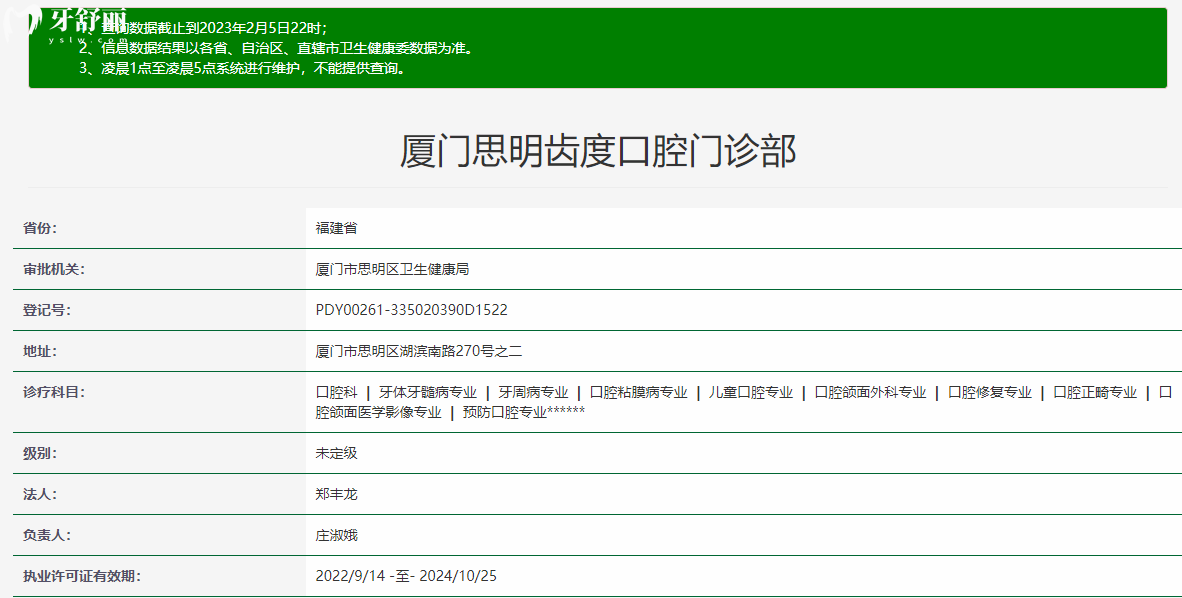1182x598 pixels.
Task: Click 儿童口腔专业 in the department list
Action: pyautogui.click(x=751, y=392)
